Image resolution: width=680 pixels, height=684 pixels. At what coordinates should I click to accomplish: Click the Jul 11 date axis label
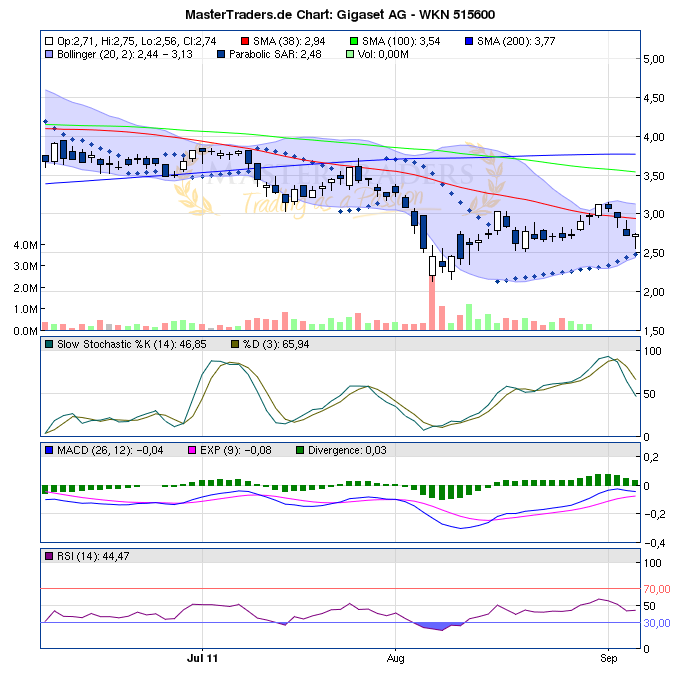pos(202,658)
